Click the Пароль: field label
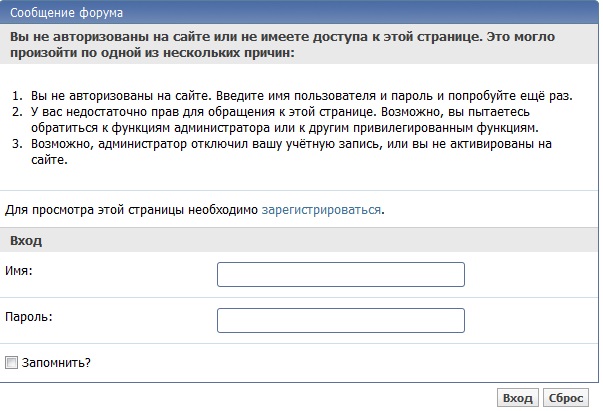Viewport: 603px width, 411px height. click(x=29, y=316)
